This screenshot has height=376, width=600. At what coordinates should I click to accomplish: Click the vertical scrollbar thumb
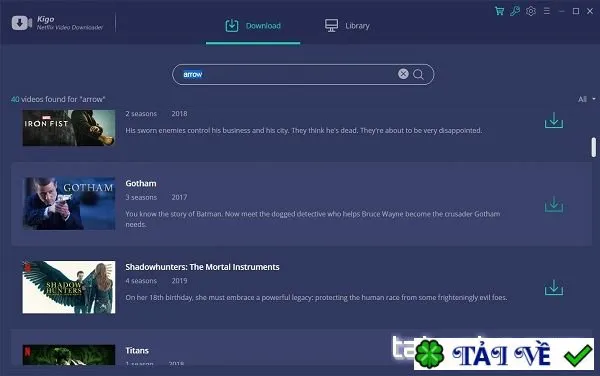tap(593, 147)
